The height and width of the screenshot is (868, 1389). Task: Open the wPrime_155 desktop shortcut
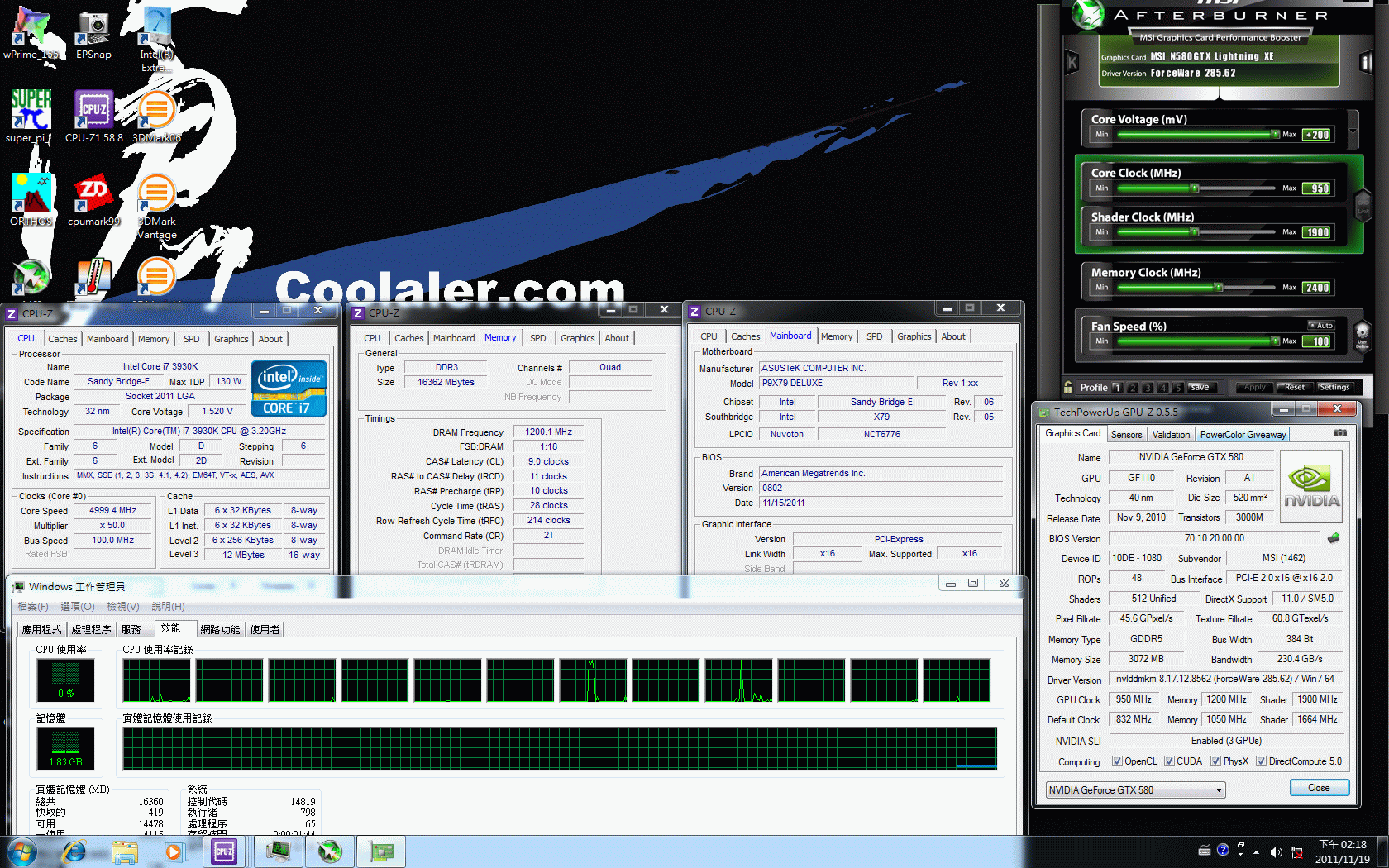31,33
